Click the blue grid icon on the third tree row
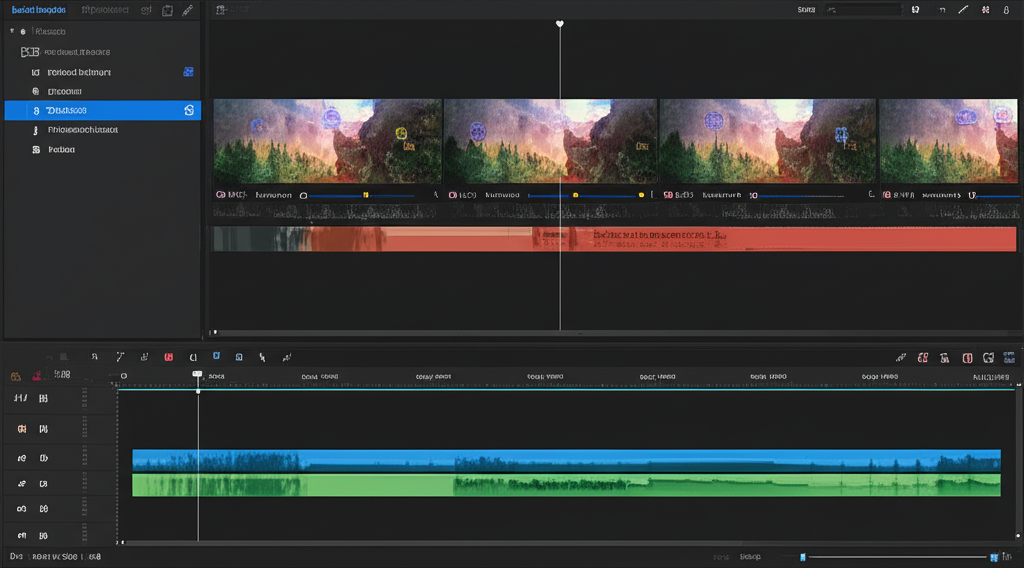The image size is (1024, 568). pos(188,72)
